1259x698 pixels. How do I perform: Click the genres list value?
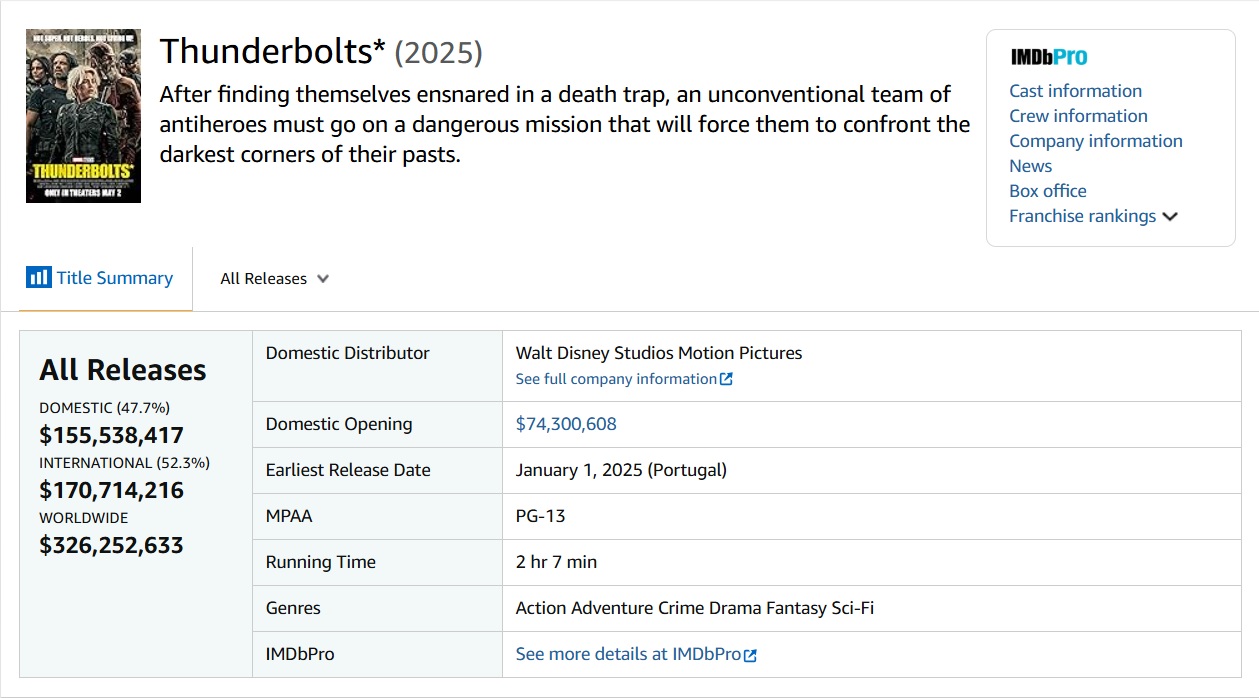(694, 608)
